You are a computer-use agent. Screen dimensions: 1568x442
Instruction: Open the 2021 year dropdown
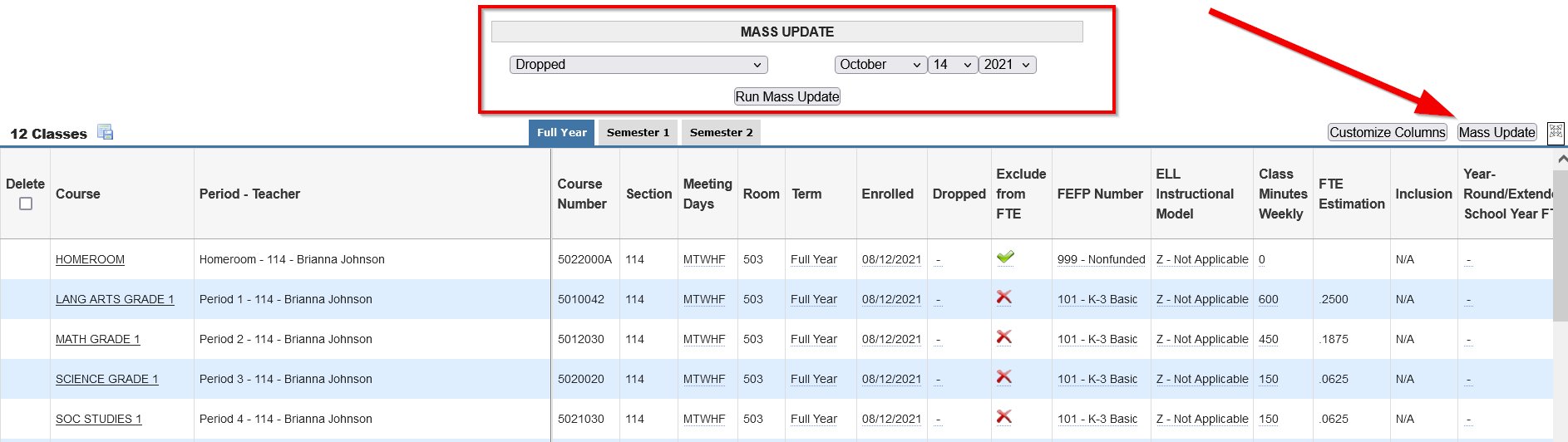pyautogui.click(x=1008, y=65)
